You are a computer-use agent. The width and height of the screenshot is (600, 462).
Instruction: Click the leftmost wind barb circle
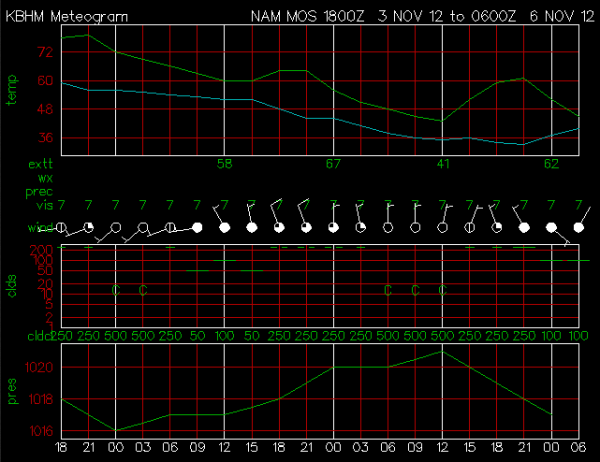pos(62,227)
